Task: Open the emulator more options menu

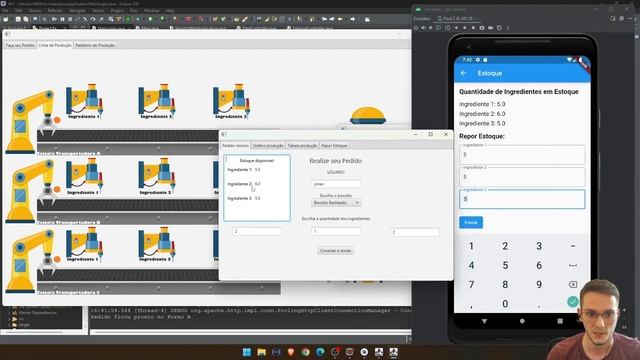Action: 508,28
